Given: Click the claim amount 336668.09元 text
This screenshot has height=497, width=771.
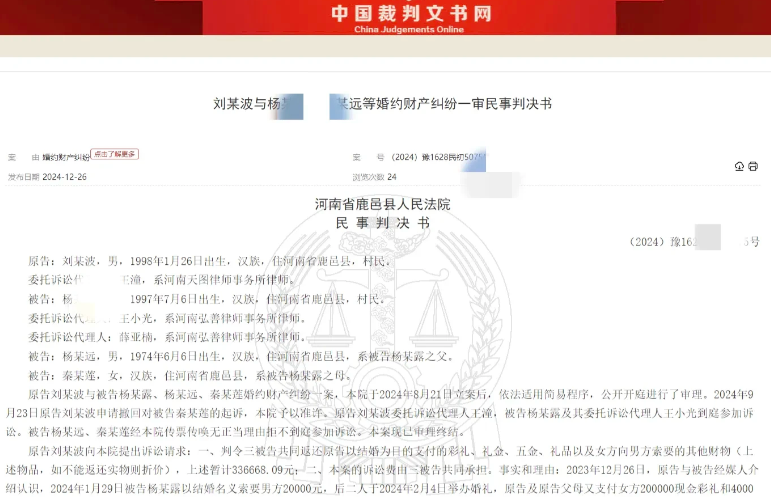Looking at the screenshot, I should click(x=263, y=470).
